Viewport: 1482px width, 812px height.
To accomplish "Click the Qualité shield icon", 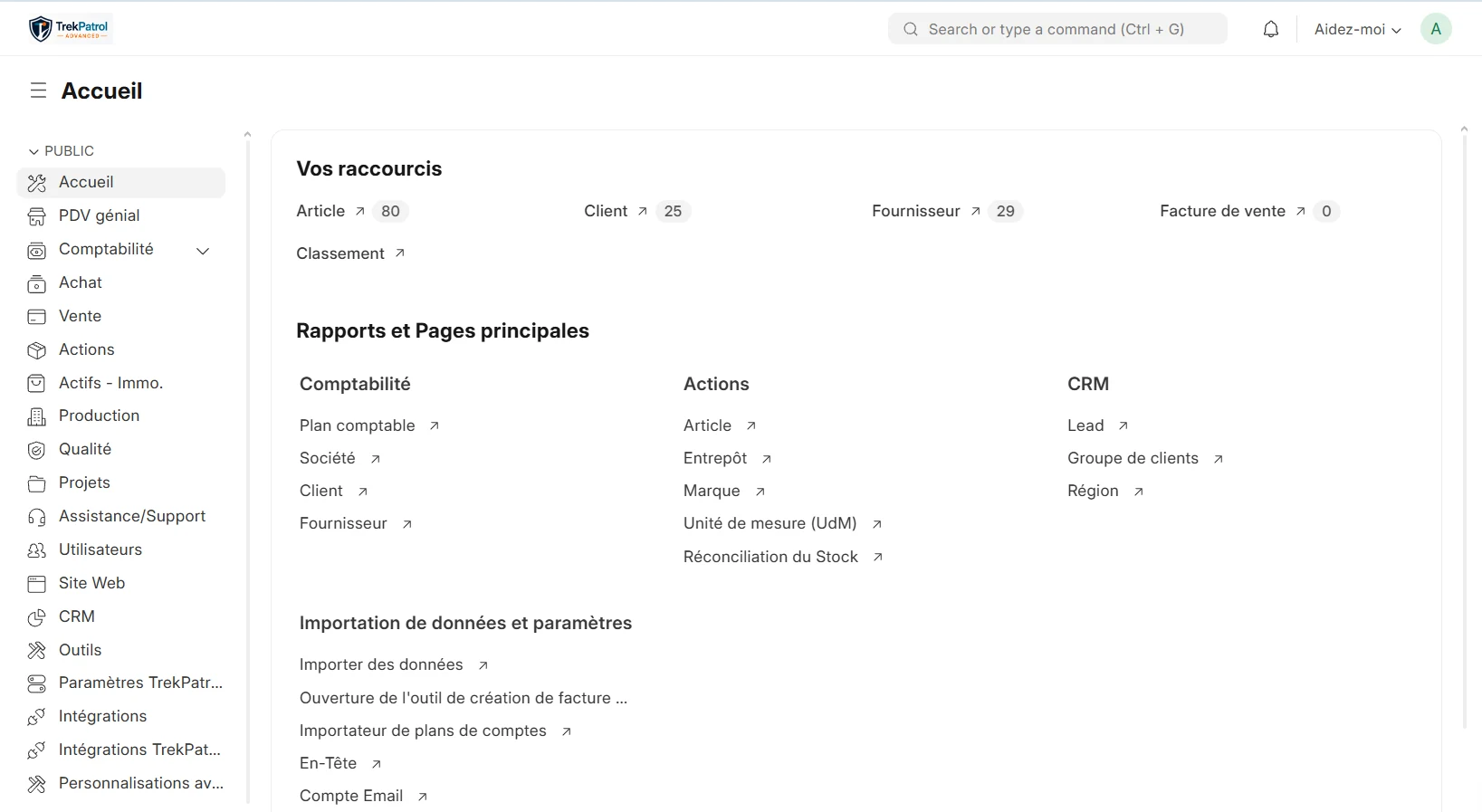I will [x=36, y=450].
